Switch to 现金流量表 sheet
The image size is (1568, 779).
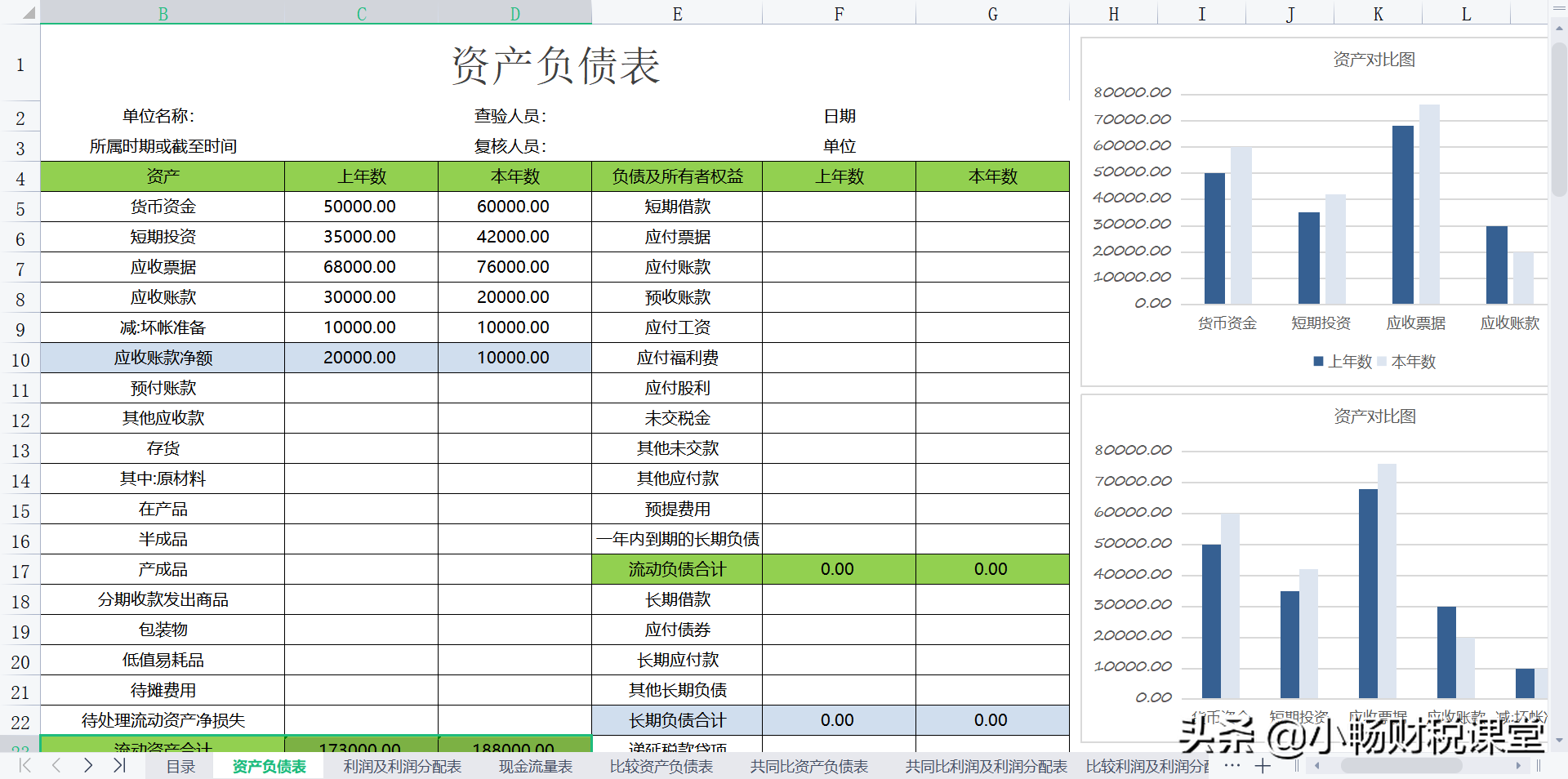tap(536, 767)
